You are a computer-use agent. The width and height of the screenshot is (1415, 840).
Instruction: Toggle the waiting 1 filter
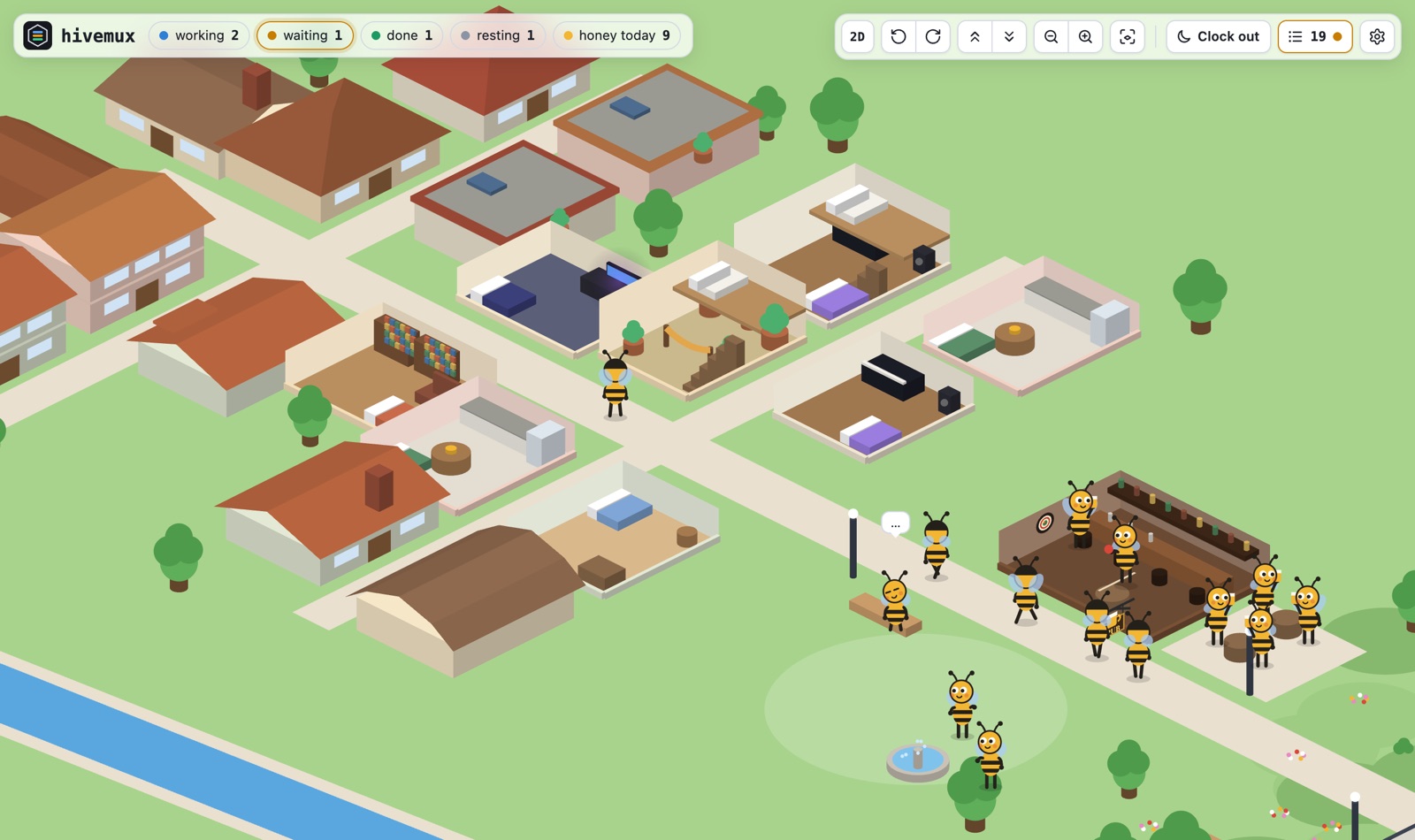point(305,35)
